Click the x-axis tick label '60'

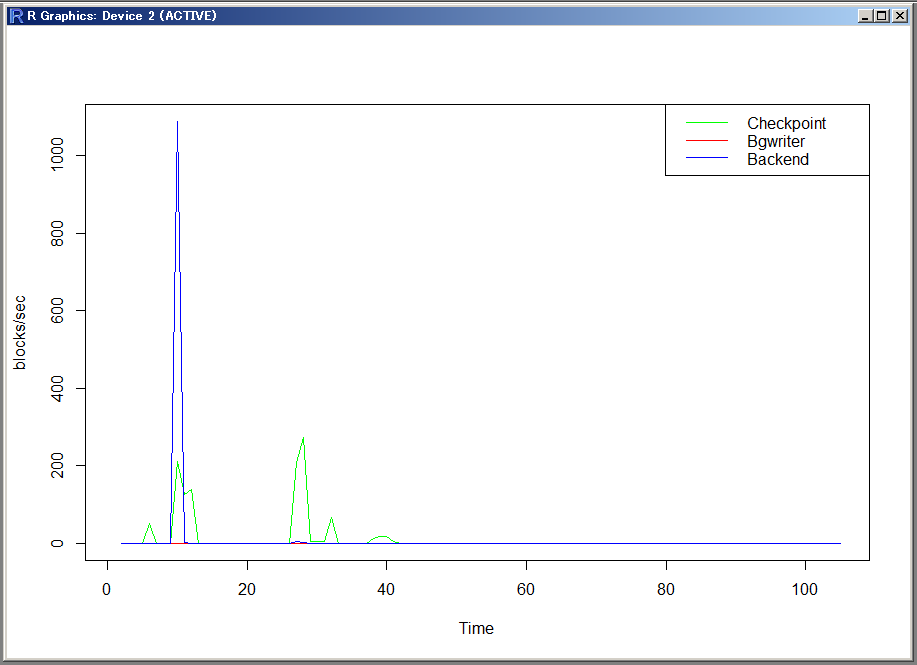click(526, 589)
